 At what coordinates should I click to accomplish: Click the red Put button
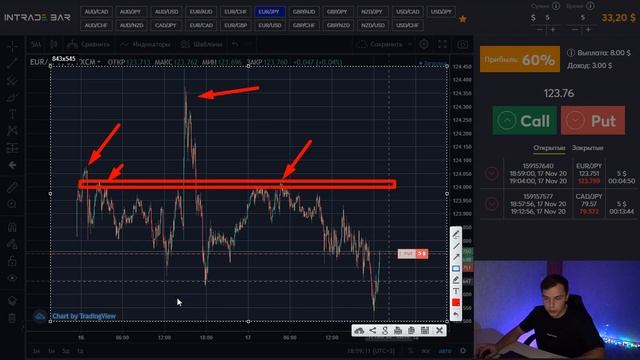tap(593, 121)
